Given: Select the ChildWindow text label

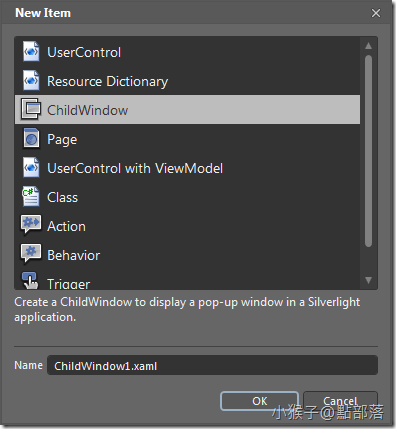Looking at the screenshot, I should [87, 110].
